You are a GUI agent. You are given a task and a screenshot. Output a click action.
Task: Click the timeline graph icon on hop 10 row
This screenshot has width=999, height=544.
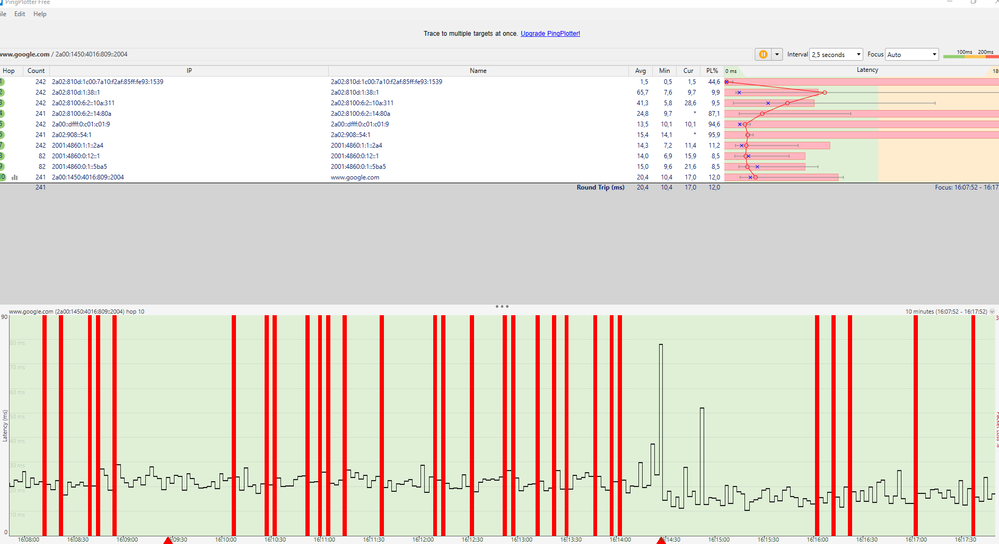pos(15,178)
